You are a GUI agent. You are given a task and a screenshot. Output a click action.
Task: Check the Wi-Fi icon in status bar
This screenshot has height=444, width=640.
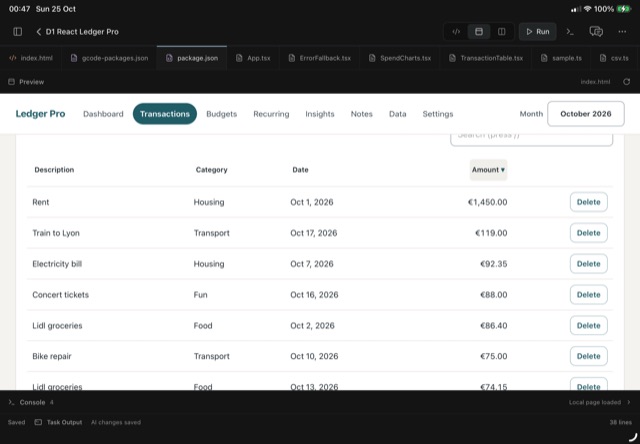(587, 9)
